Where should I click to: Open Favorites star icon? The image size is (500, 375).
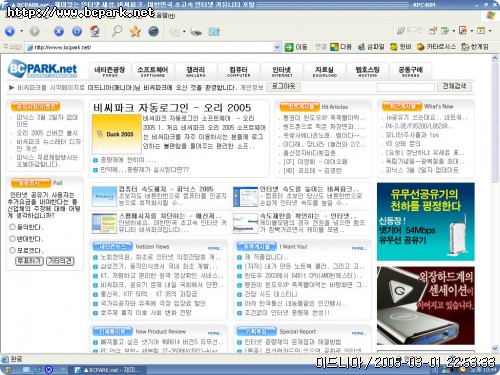[x=135, y=31]
